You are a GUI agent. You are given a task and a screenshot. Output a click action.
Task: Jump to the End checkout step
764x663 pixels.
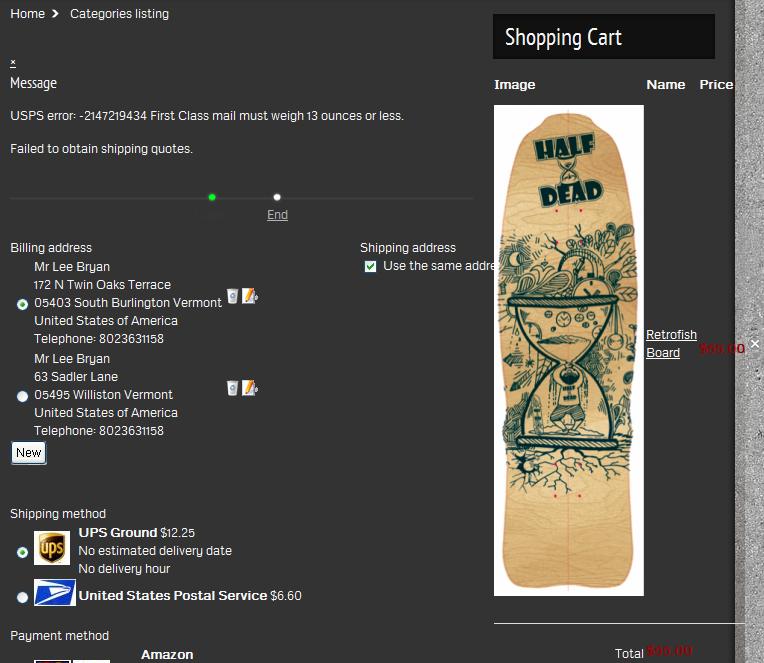point(277,215)
